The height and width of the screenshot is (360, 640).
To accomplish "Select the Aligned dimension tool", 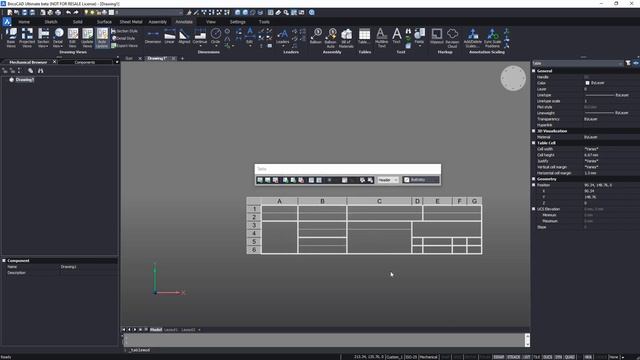I will [184, 36].
